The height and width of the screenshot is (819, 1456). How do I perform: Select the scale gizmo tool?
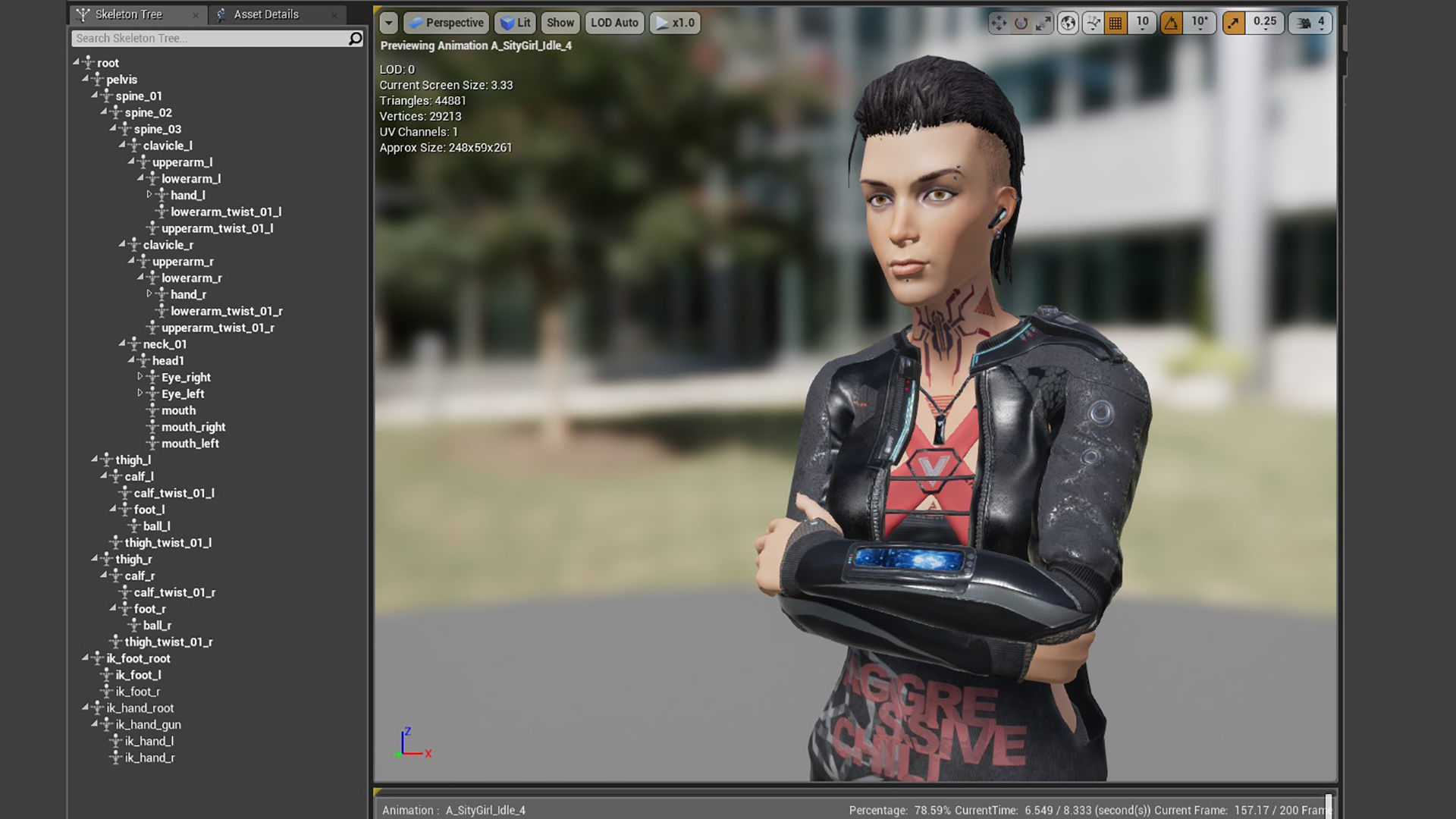coord(1044,23)
